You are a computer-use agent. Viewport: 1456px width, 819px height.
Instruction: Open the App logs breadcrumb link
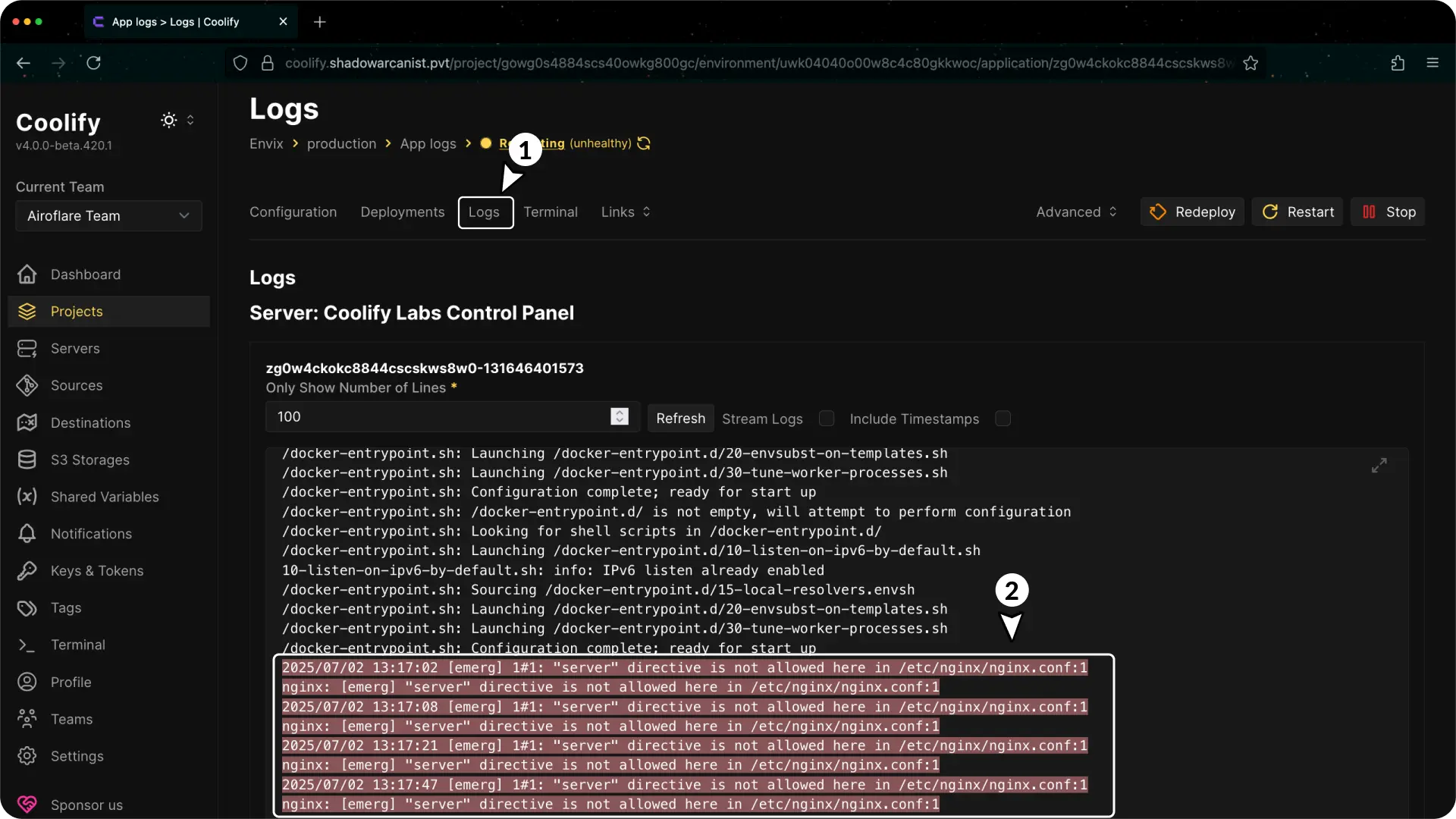(x=428, y=144)
